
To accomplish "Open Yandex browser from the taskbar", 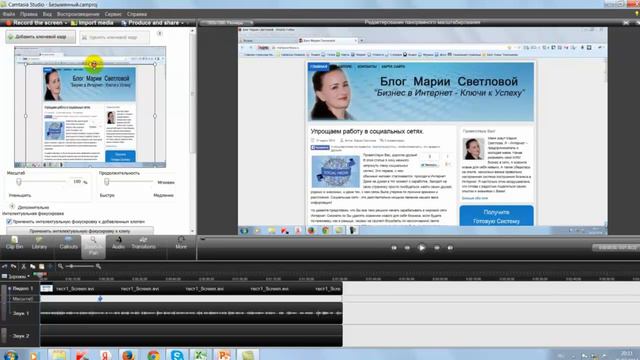I will click(x=105, y=356).
